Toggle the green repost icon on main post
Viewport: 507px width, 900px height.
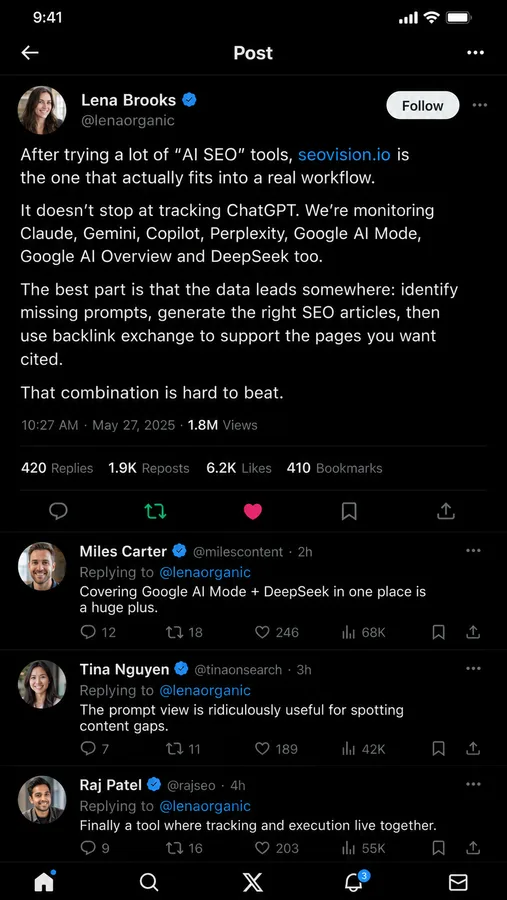click(155, 511)
